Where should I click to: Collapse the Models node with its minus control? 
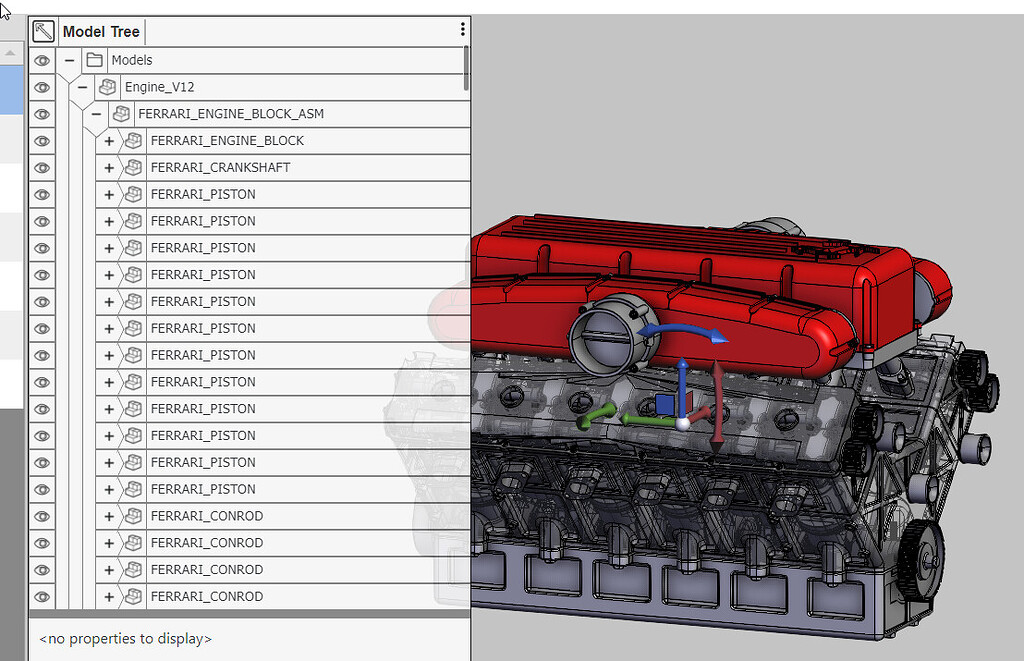click(69, 60)
